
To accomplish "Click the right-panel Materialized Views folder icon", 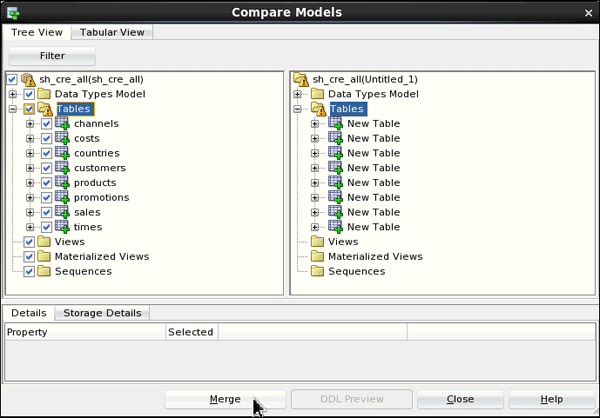I will pos(318,256).
